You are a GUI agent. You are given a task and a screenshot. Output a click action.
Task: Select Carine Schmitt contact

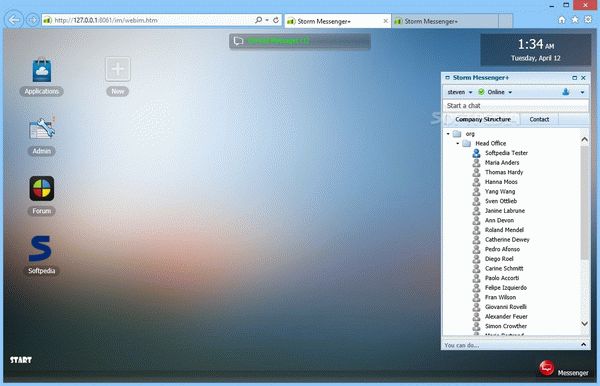click(x=504, y=269)
